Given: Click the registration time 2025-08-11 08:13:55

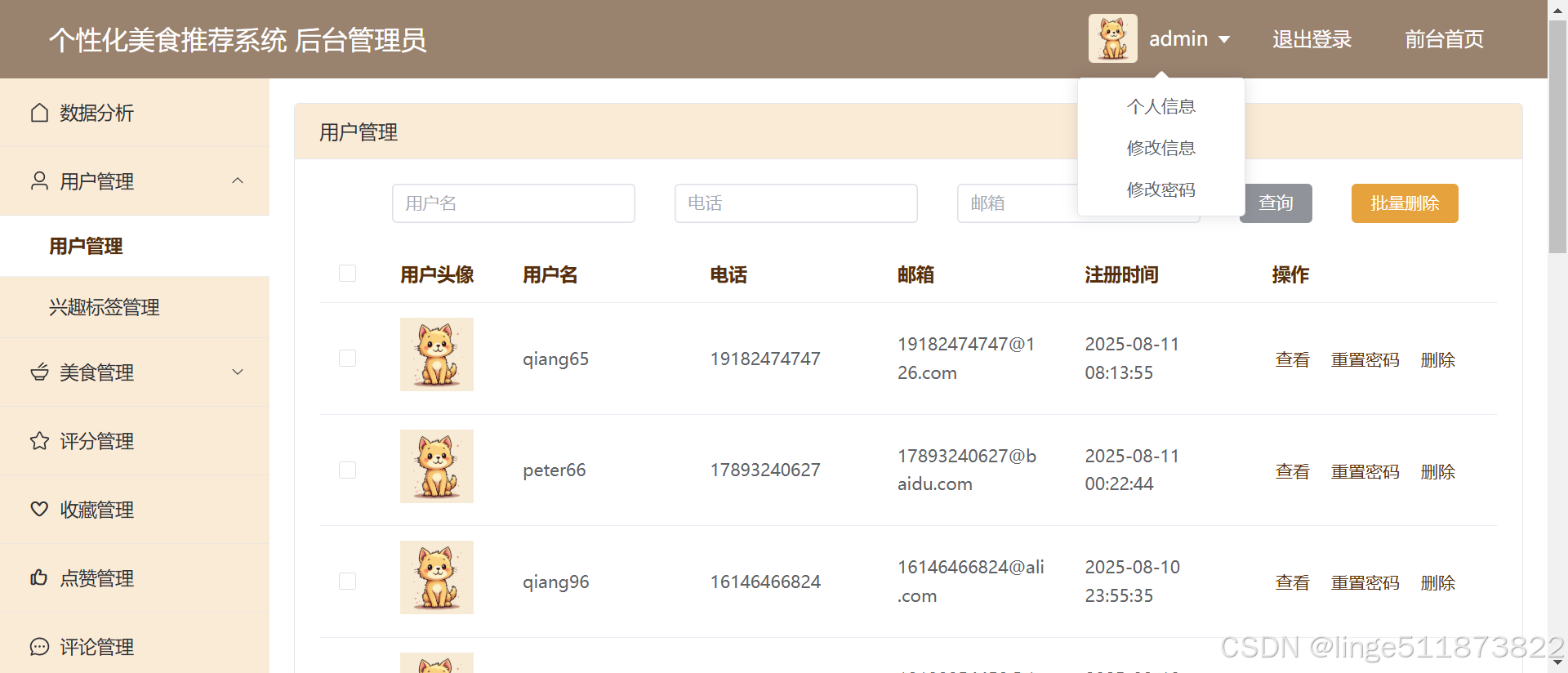Looking at the screenshot, I should [1132, 359].
